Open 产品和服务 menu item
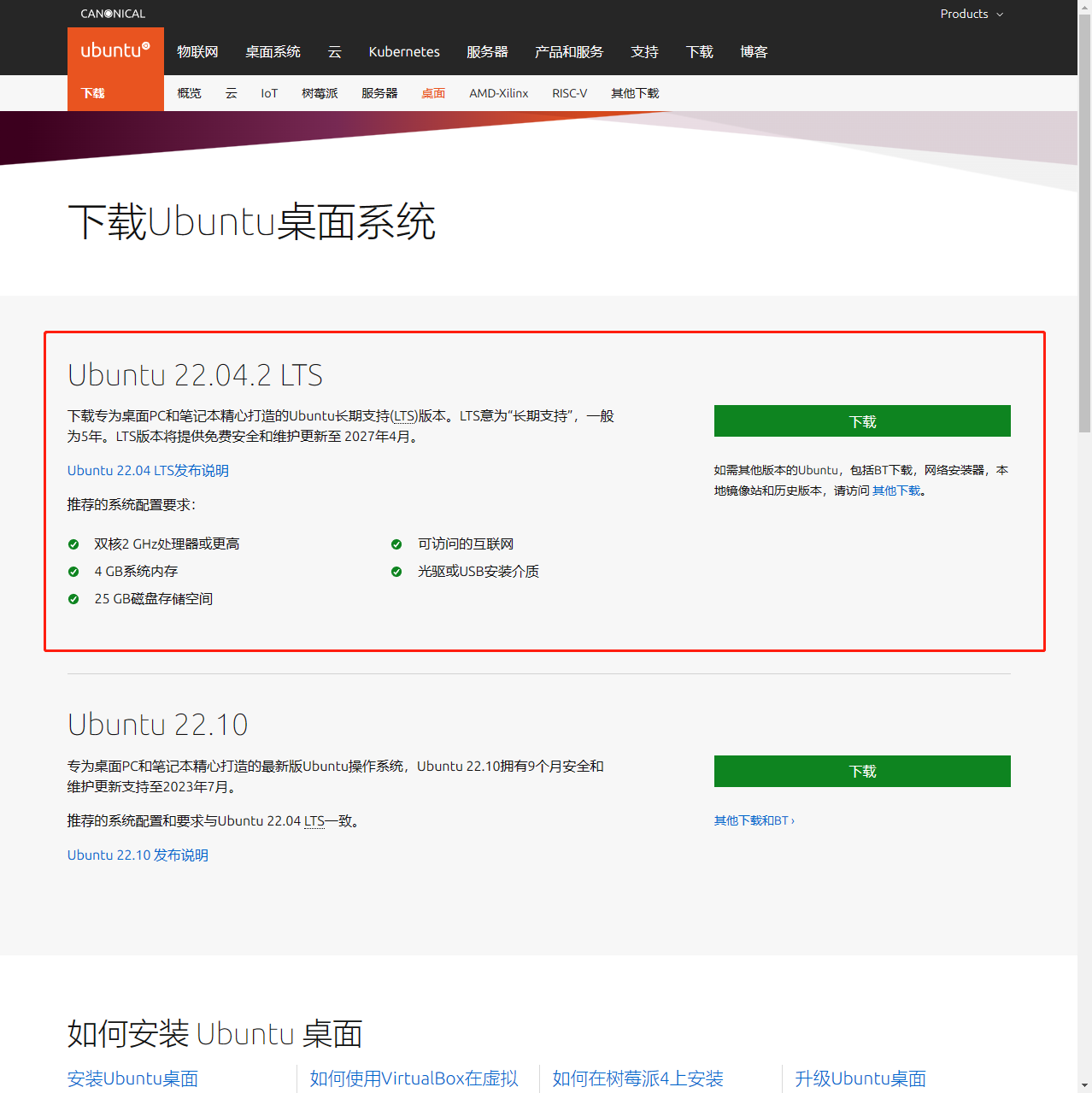Image resolution: width=1092 pixels, height=1093 pixels. (x=569, y=51)
